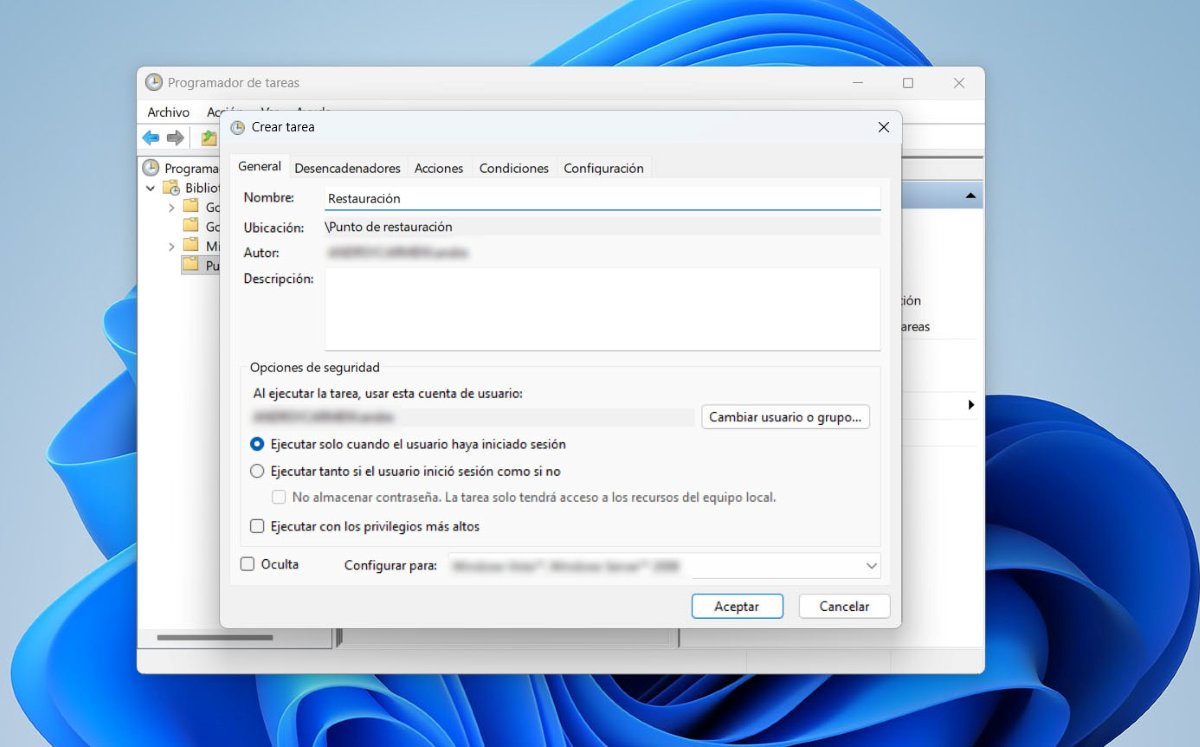Check the Oculta checkbox

246,564
